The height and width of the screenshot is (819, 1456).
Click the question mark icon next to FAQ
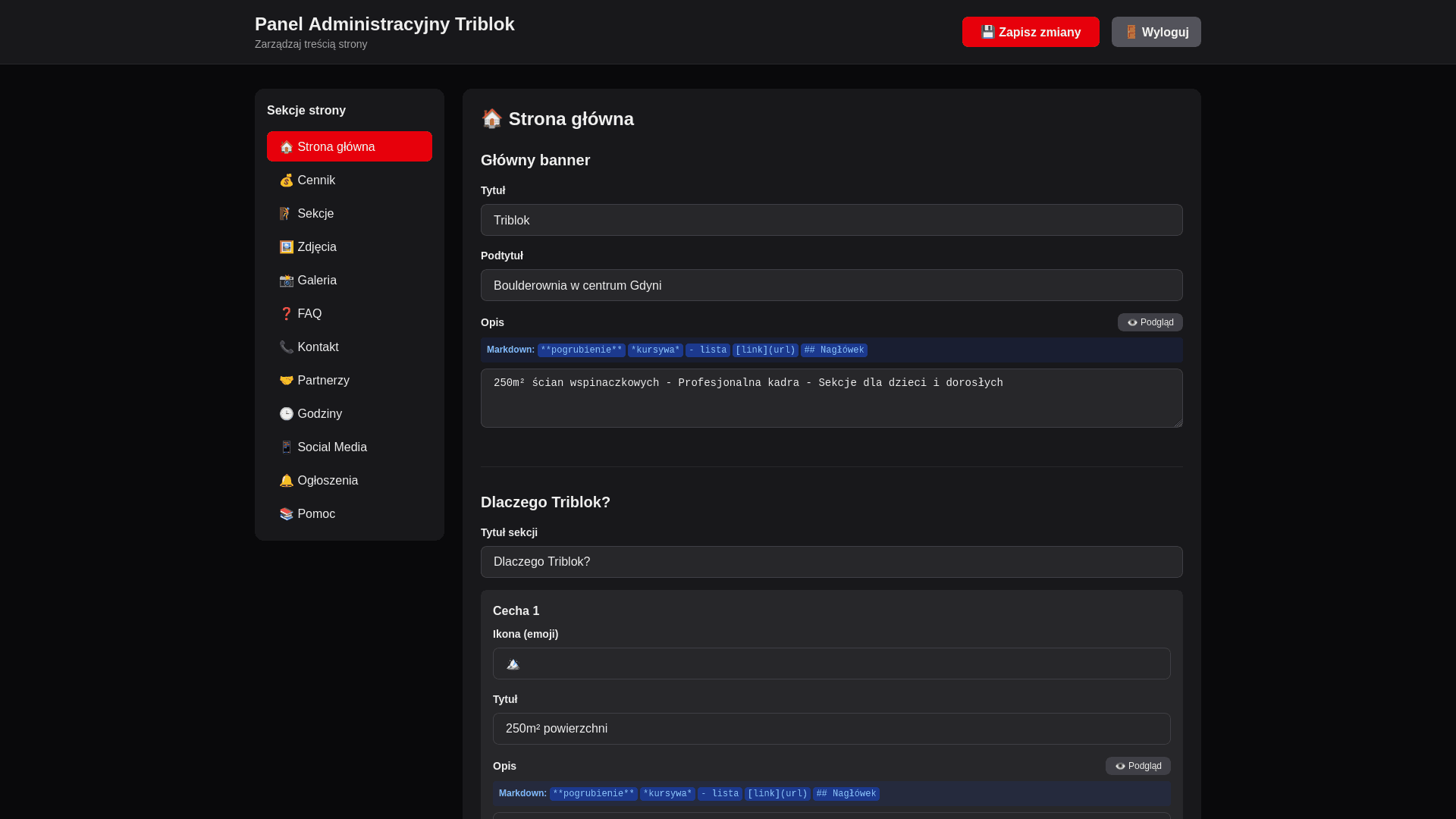(287, 313)
